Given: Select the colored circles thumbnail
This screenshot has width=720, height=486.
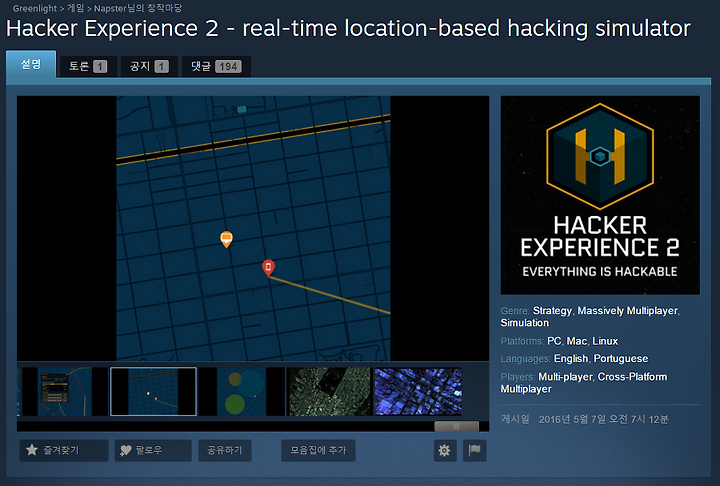Looking at the screenshot, I should tap(242, 391).
